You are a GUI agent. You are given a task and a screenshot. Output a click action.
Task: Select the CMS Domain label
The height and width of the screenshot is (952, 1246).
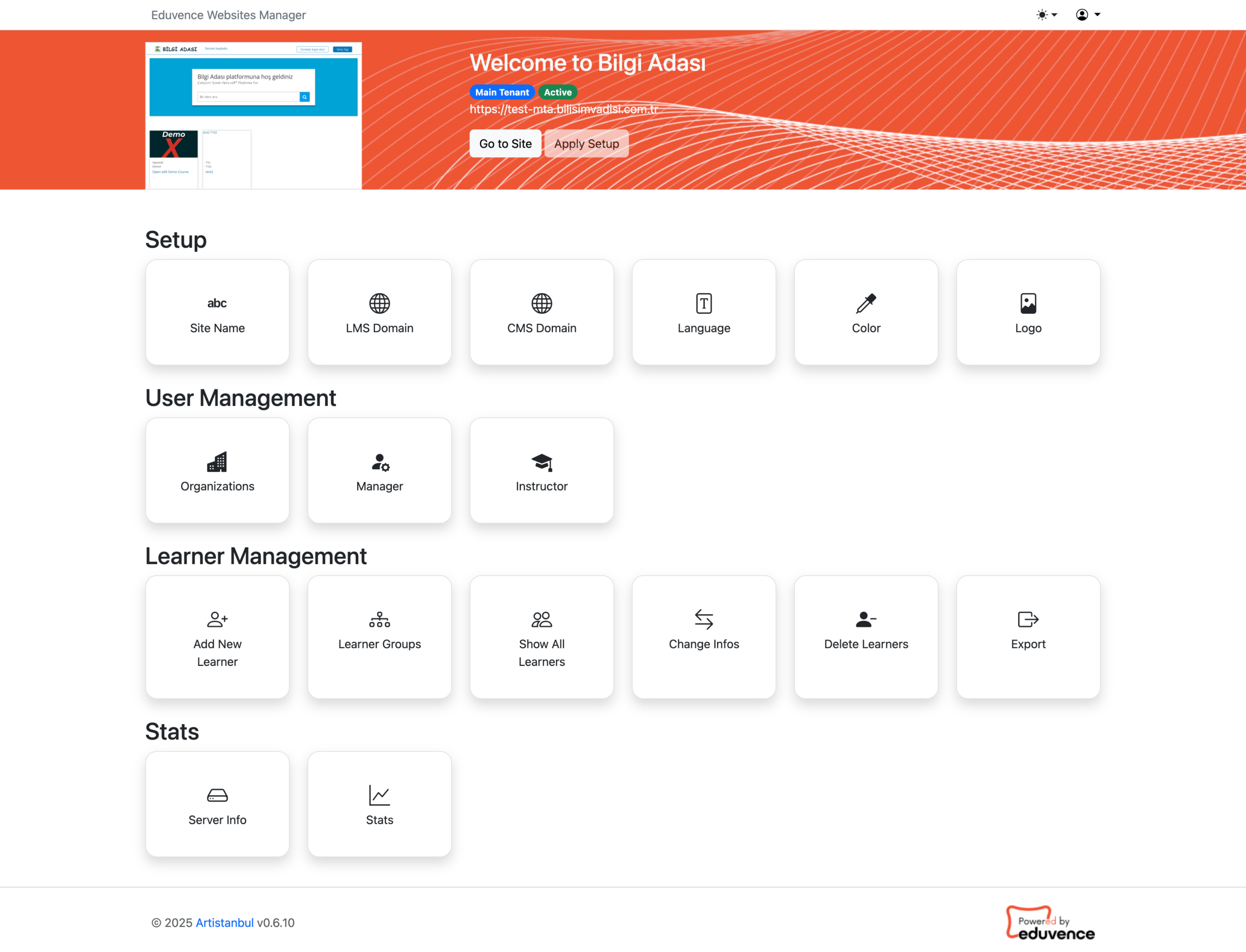pyautogui.click(x=541, y=328)
